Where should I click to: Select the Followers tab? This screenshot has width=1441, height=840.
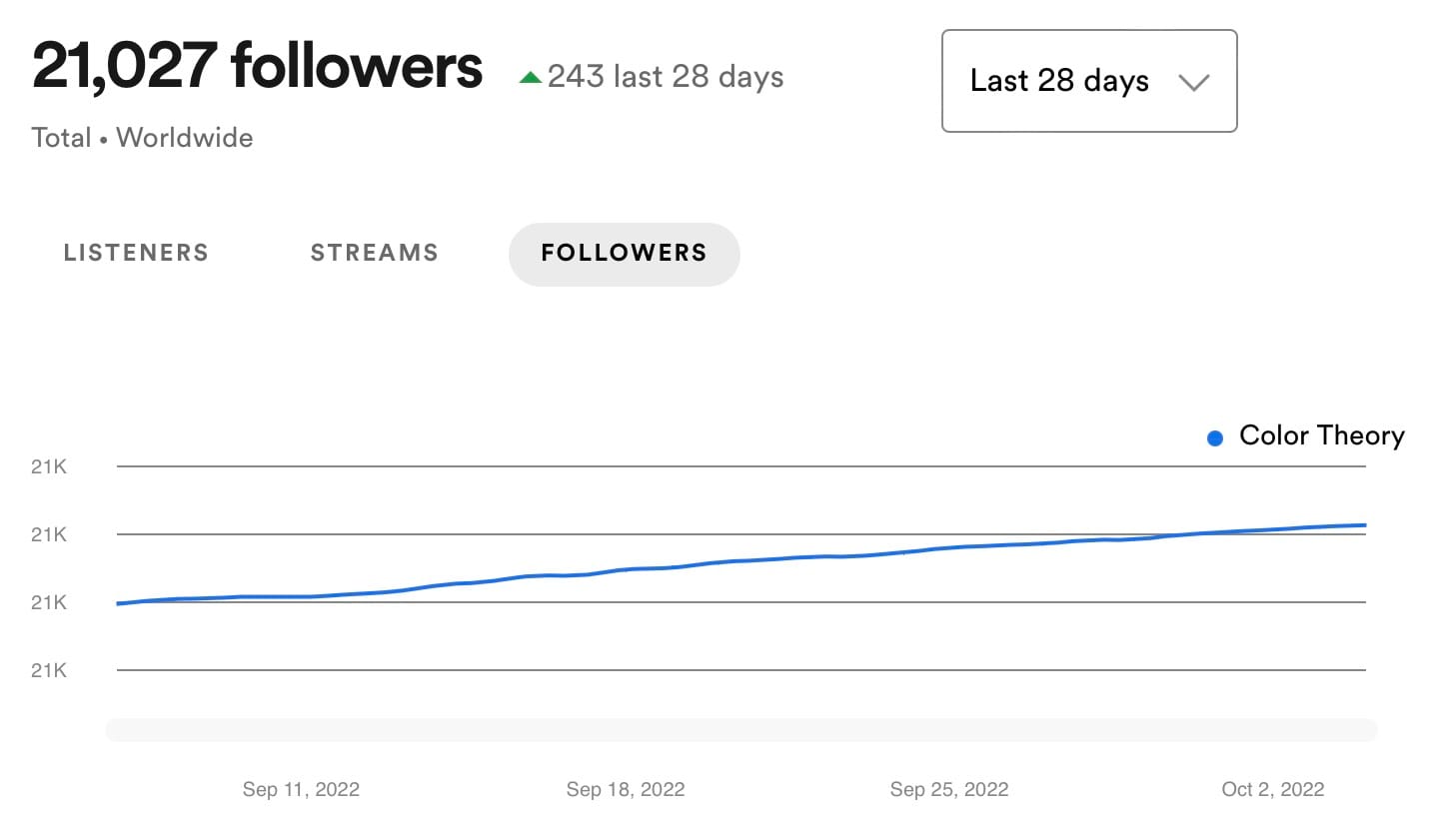(624, 254)
